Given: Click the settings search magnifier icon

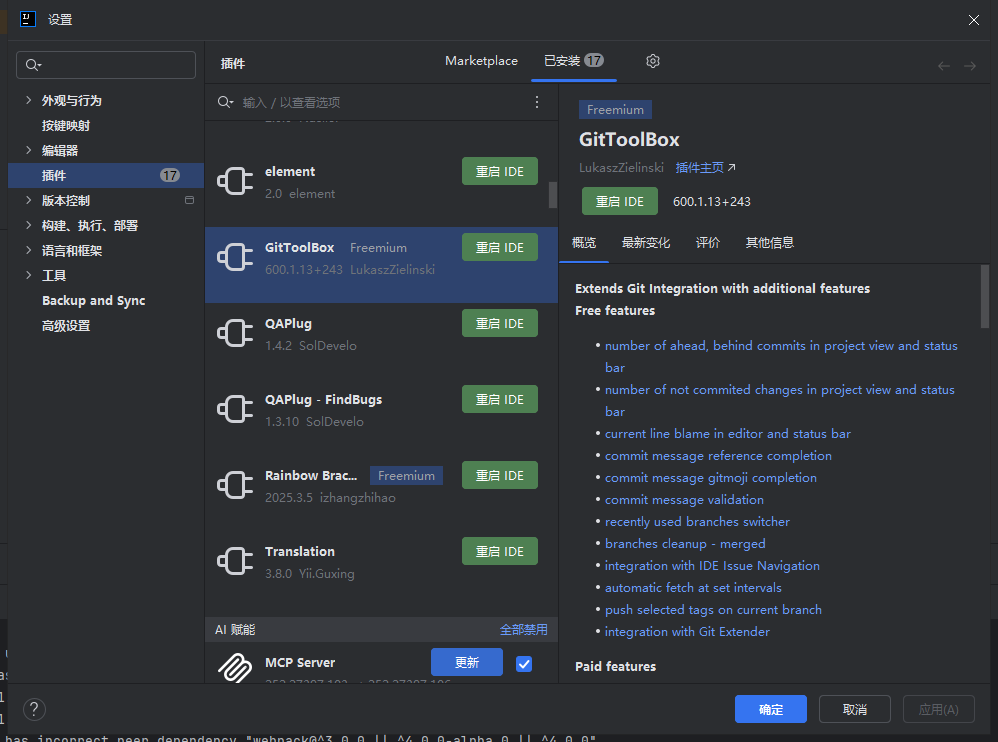Looking at the screenshot, I should (33, 64).
